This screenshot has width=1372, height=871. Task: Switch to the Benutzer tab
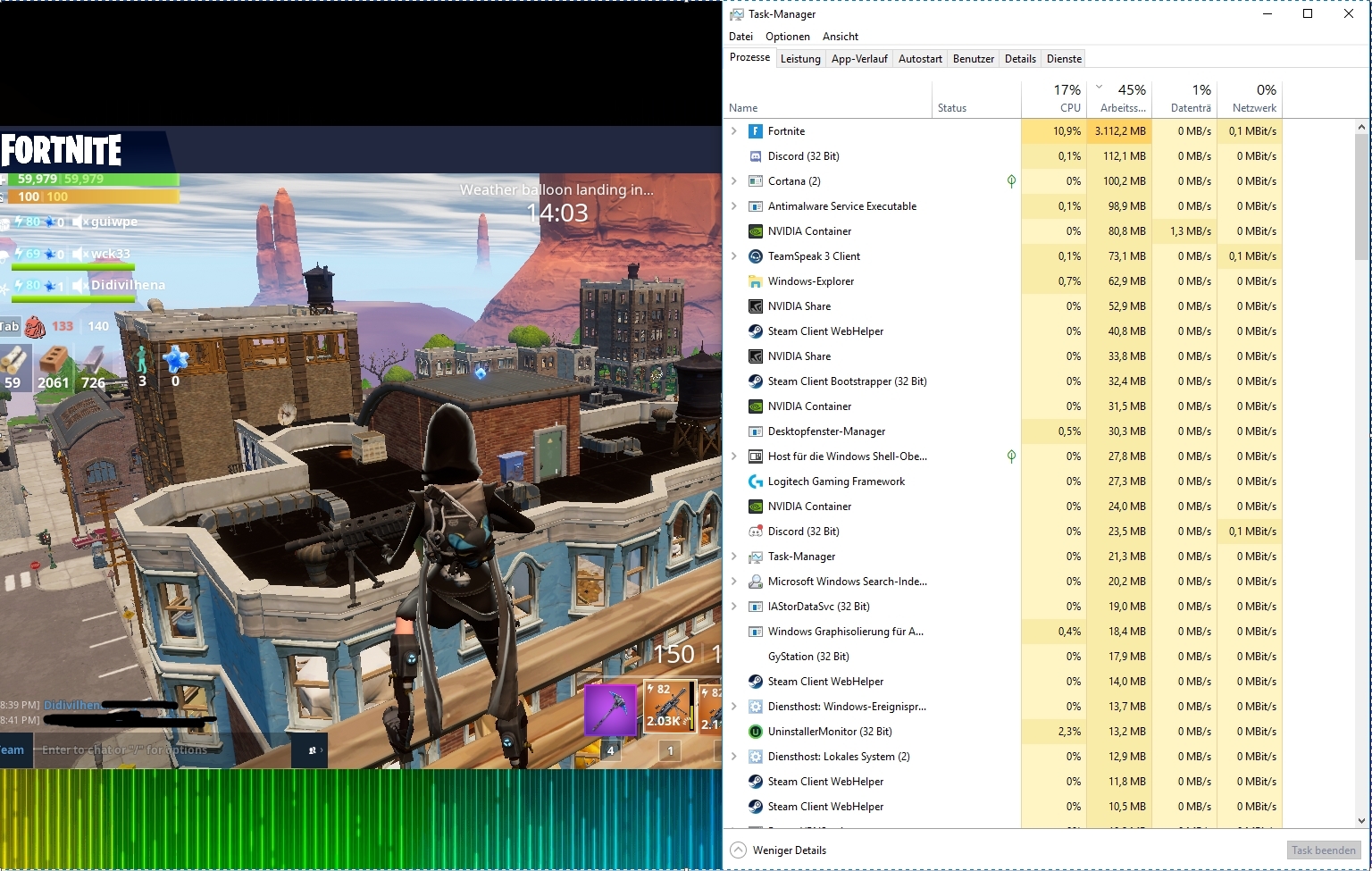tap(974, 59)
